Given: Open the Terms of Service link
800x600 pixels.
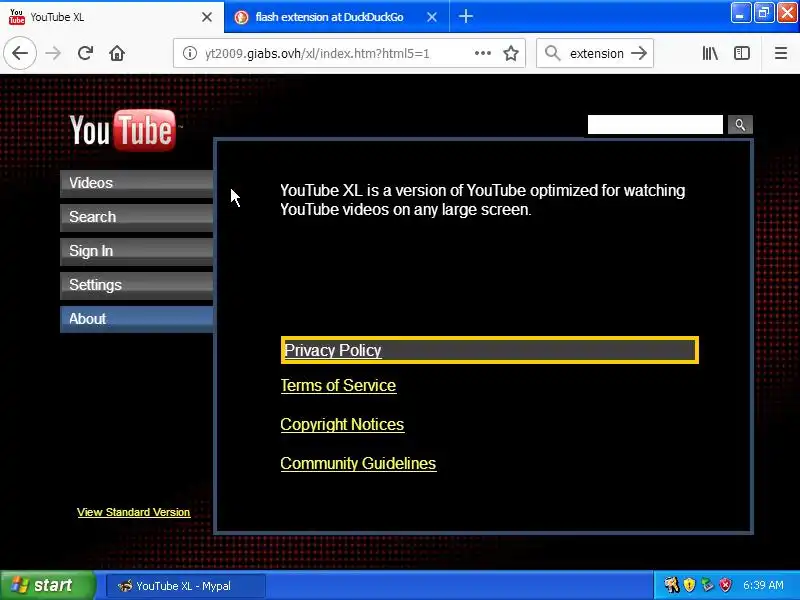Looking at the screenshot, I should tap(338, 386).
